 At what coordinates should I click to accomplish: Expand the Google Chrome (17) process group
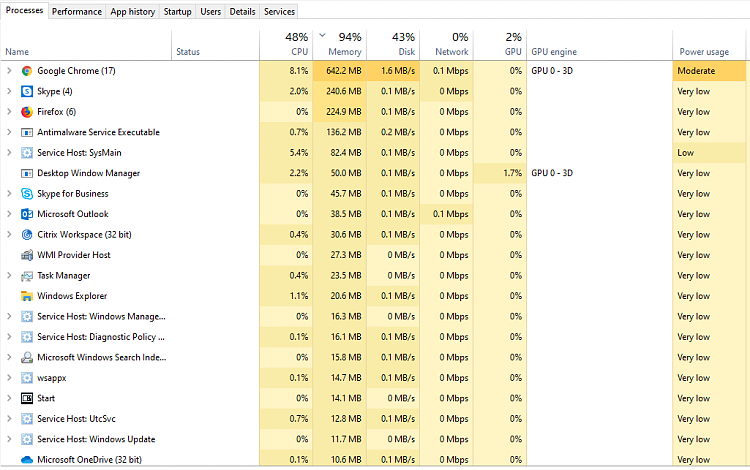tap(9, 71)
